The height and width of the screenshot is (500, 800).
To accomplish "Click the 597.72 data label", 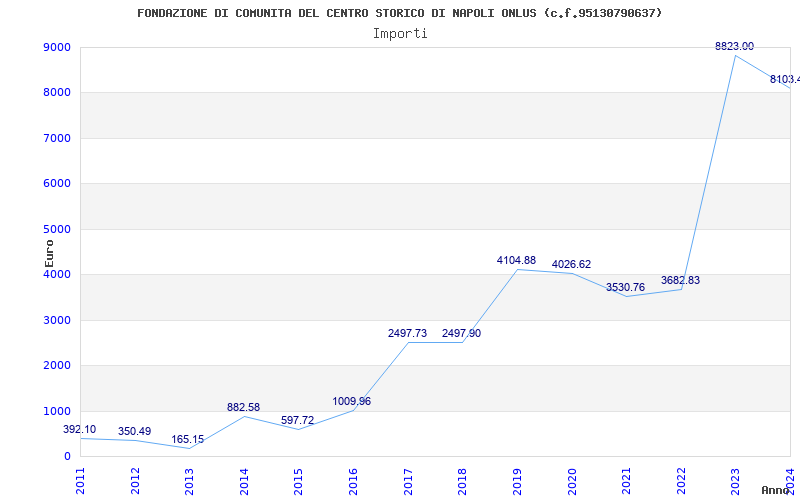I will point(297,421).
